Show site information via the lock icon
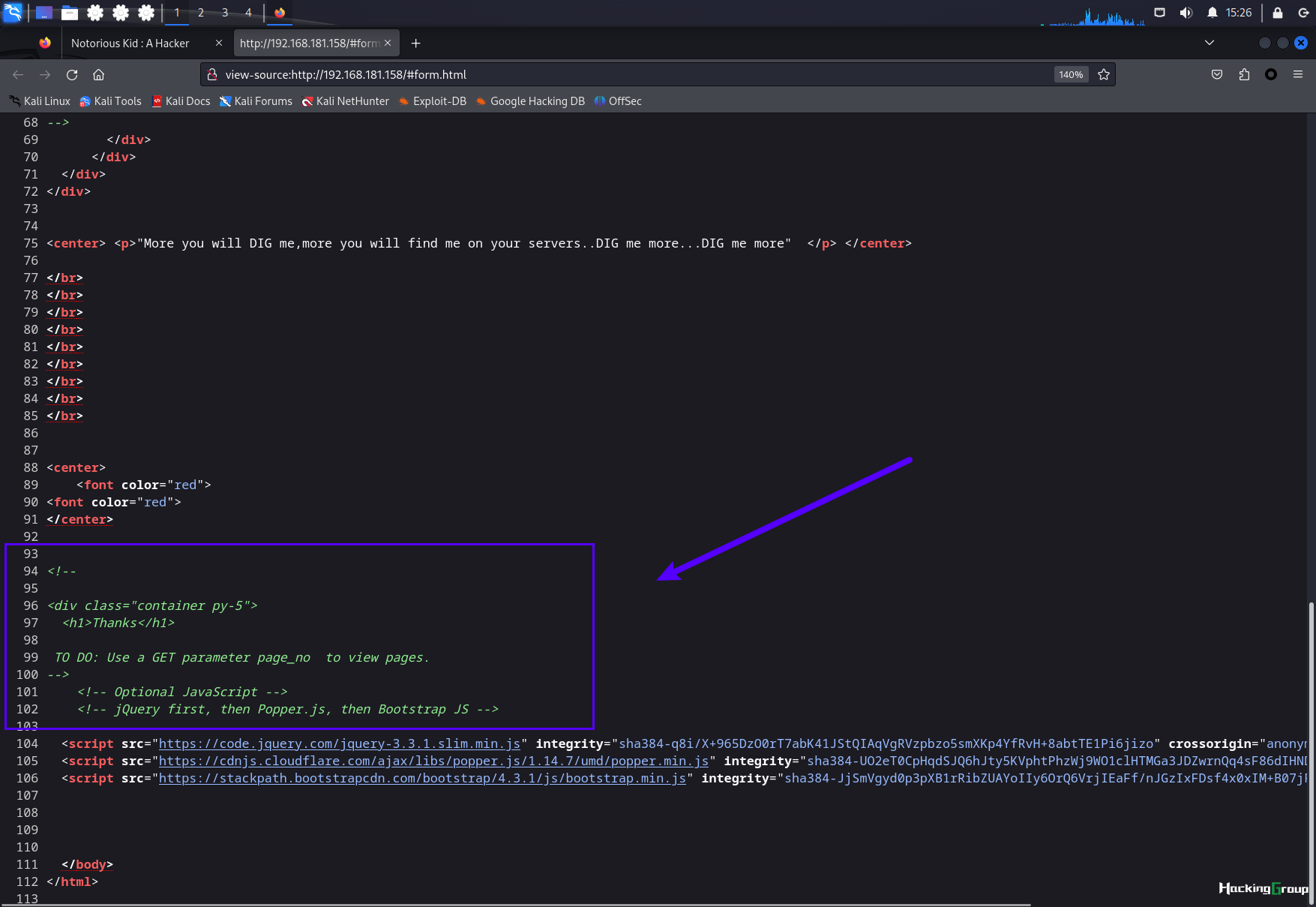The image size is (1316, 907). click(212, 74)
